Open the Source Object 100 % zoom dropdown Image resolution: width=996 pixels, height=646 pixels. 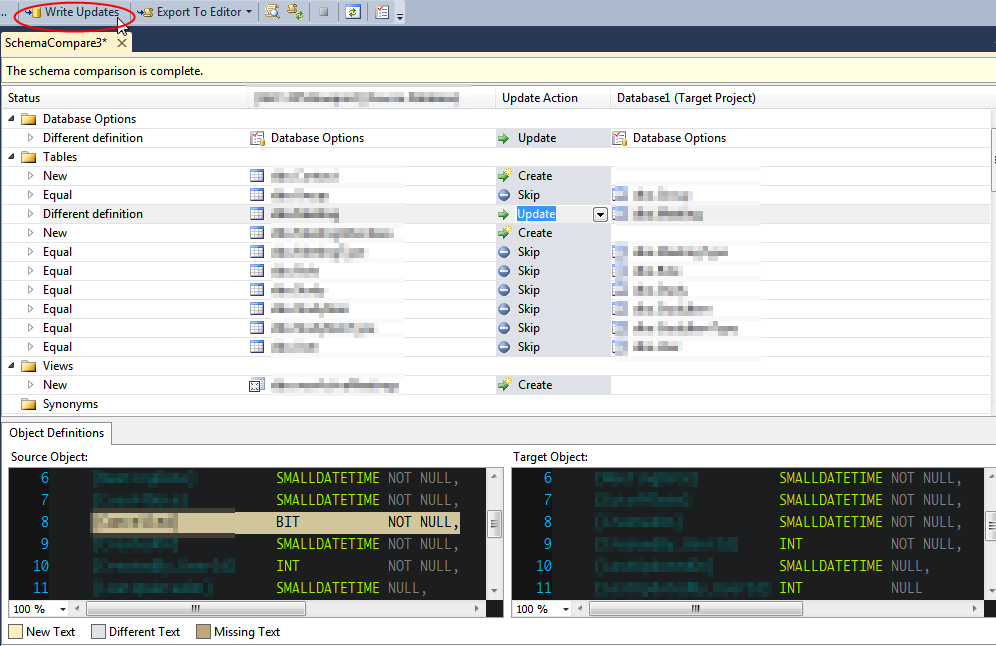click(x=63, y=609)
